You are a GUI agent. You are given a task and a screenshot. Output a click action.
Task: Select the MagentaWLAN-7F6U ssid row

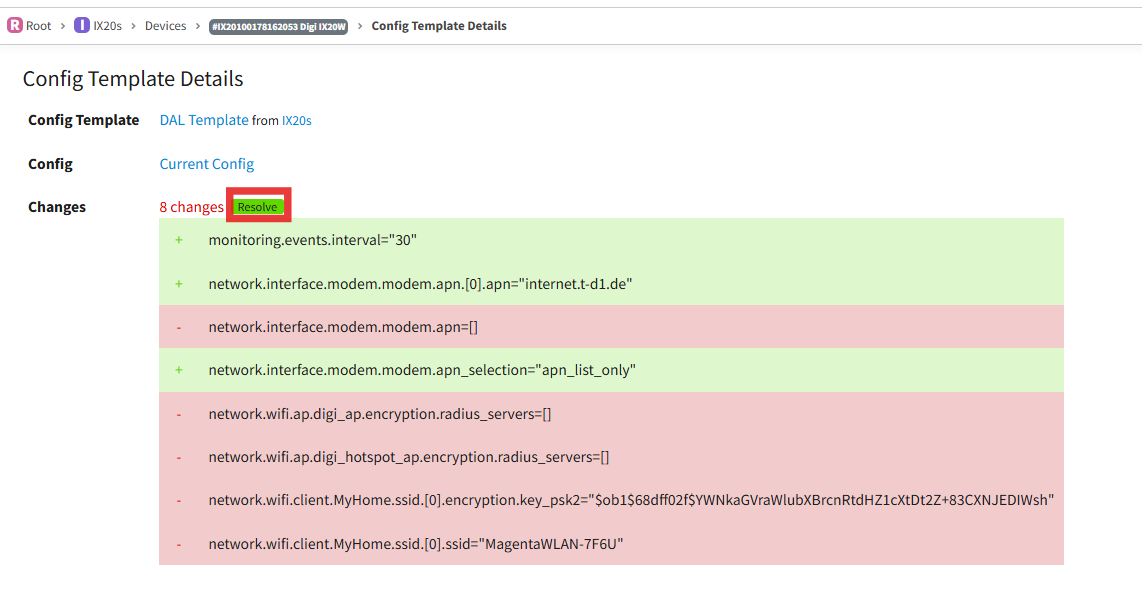tap(611, 543)
